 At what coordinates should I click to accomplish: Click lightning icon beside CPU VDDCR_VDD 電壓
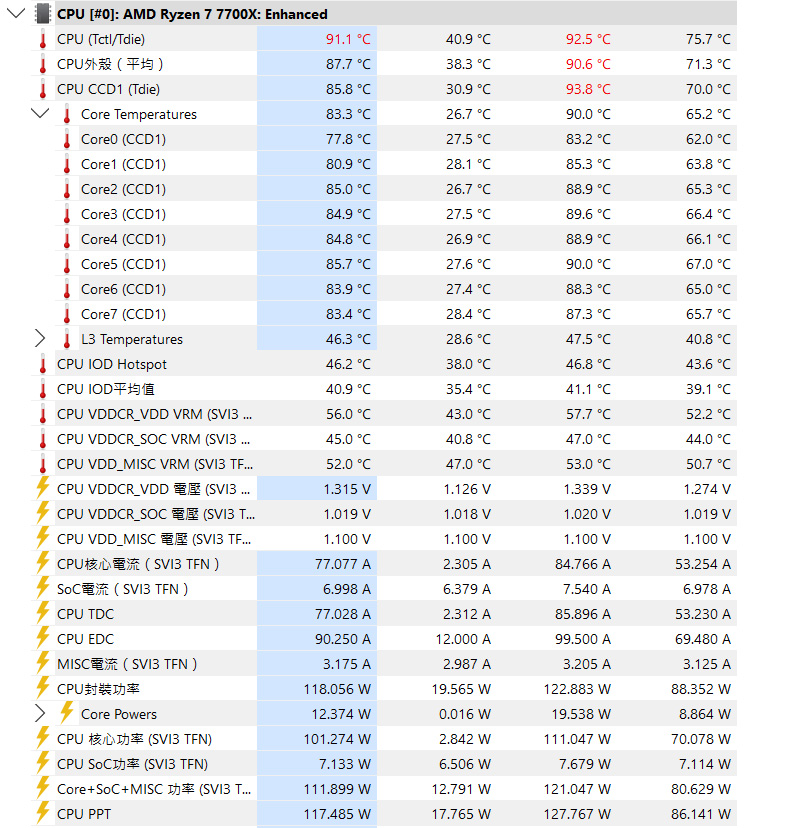tap(43, 488)
